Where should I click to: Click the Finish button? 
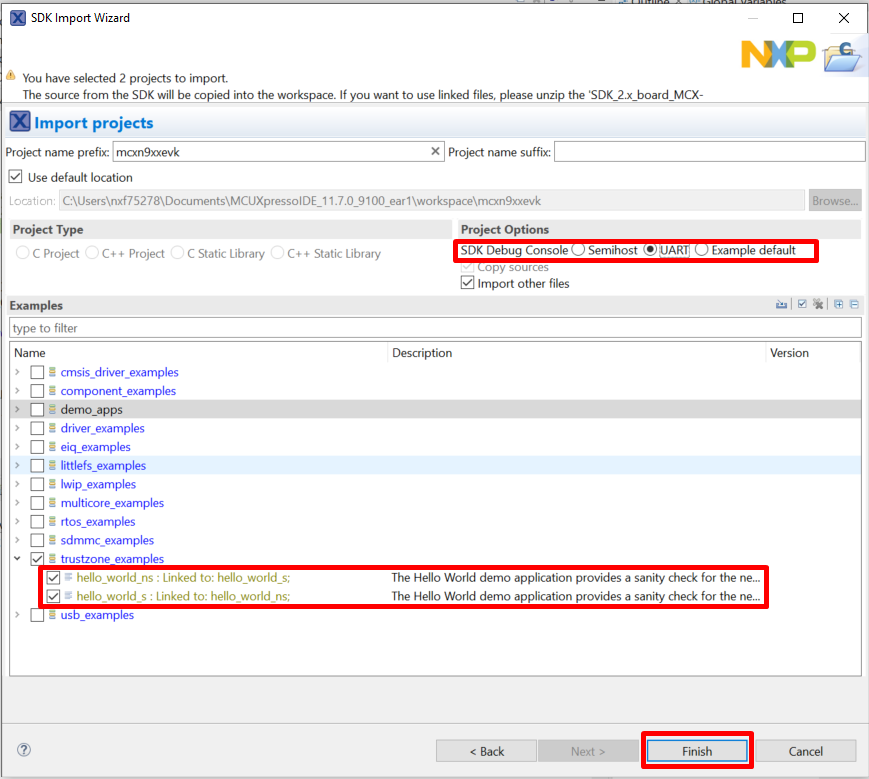696,751
